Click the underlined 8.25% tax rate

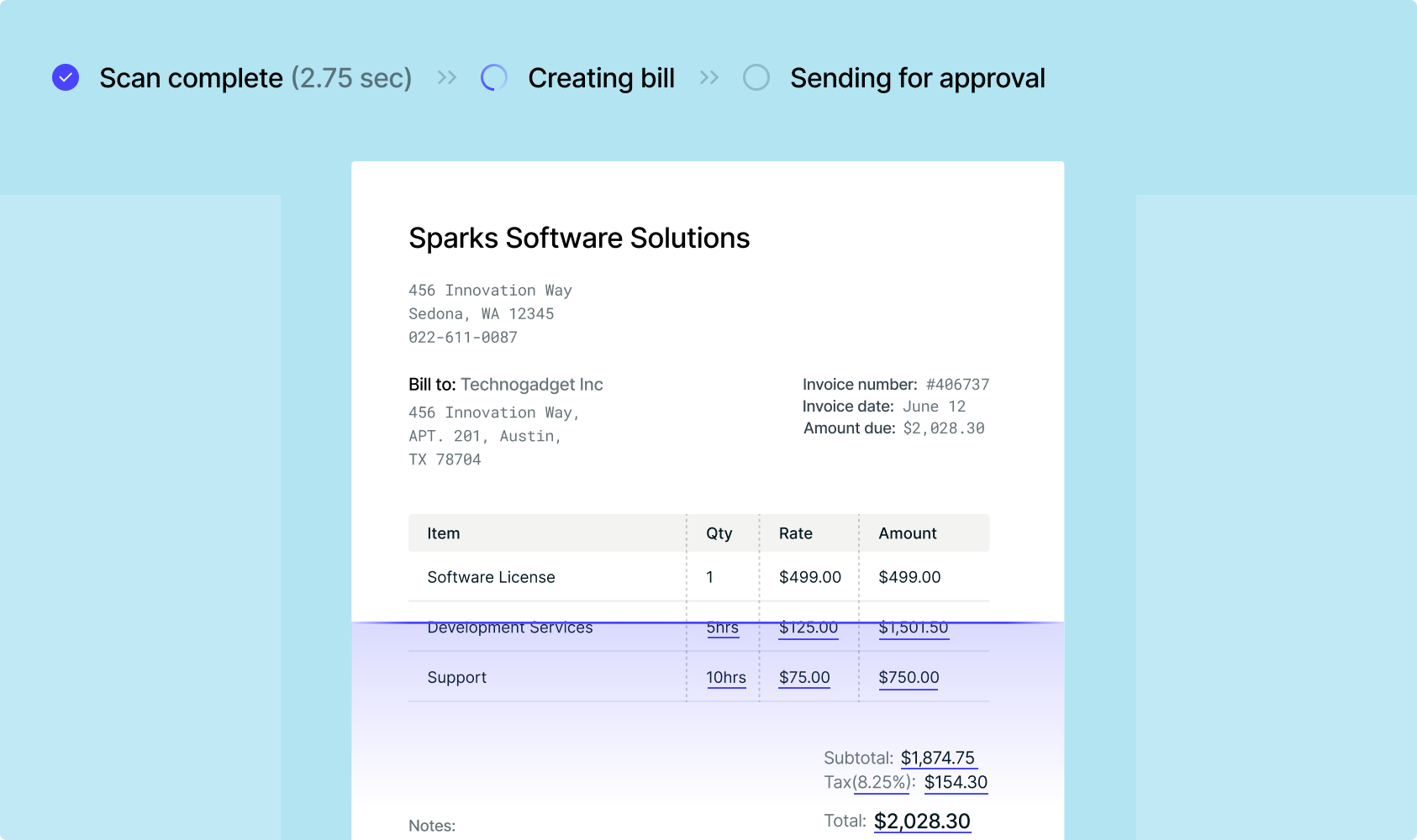(882, 782)
